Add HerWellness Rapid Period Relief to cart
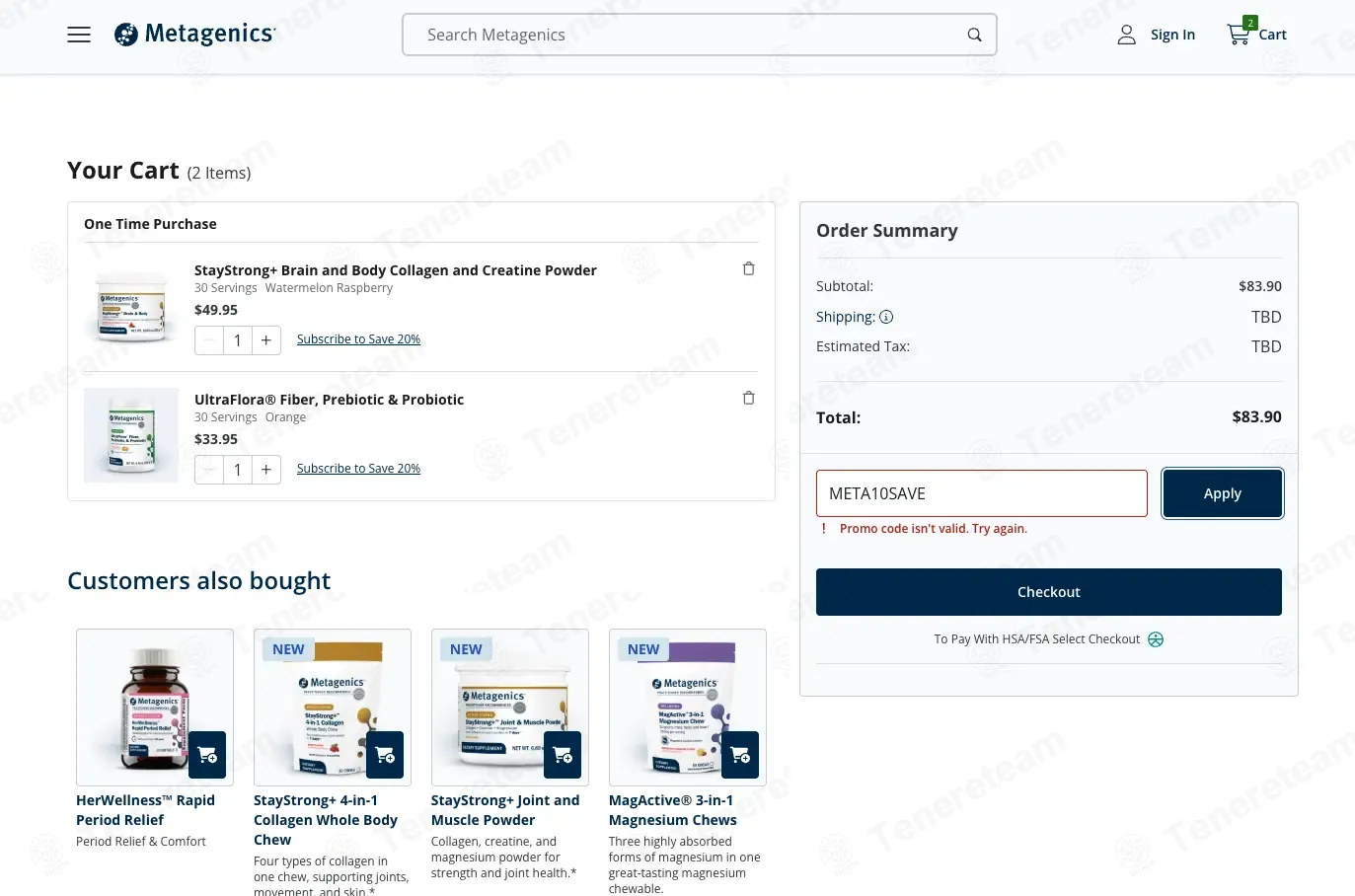Viewport: 1355px width, 896px height. tap(207, 755)
